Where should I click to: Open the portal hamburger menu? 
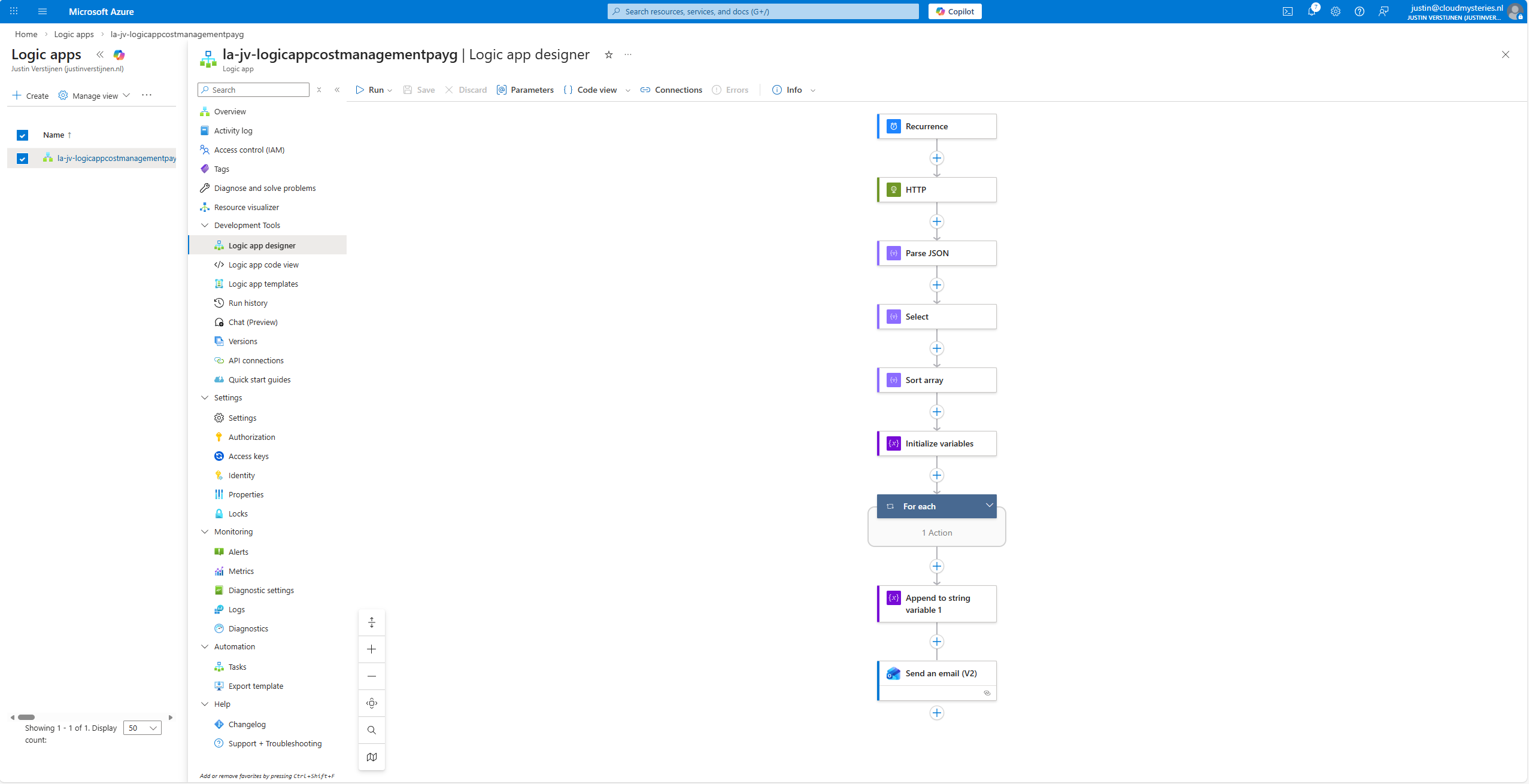pos(43,11)
